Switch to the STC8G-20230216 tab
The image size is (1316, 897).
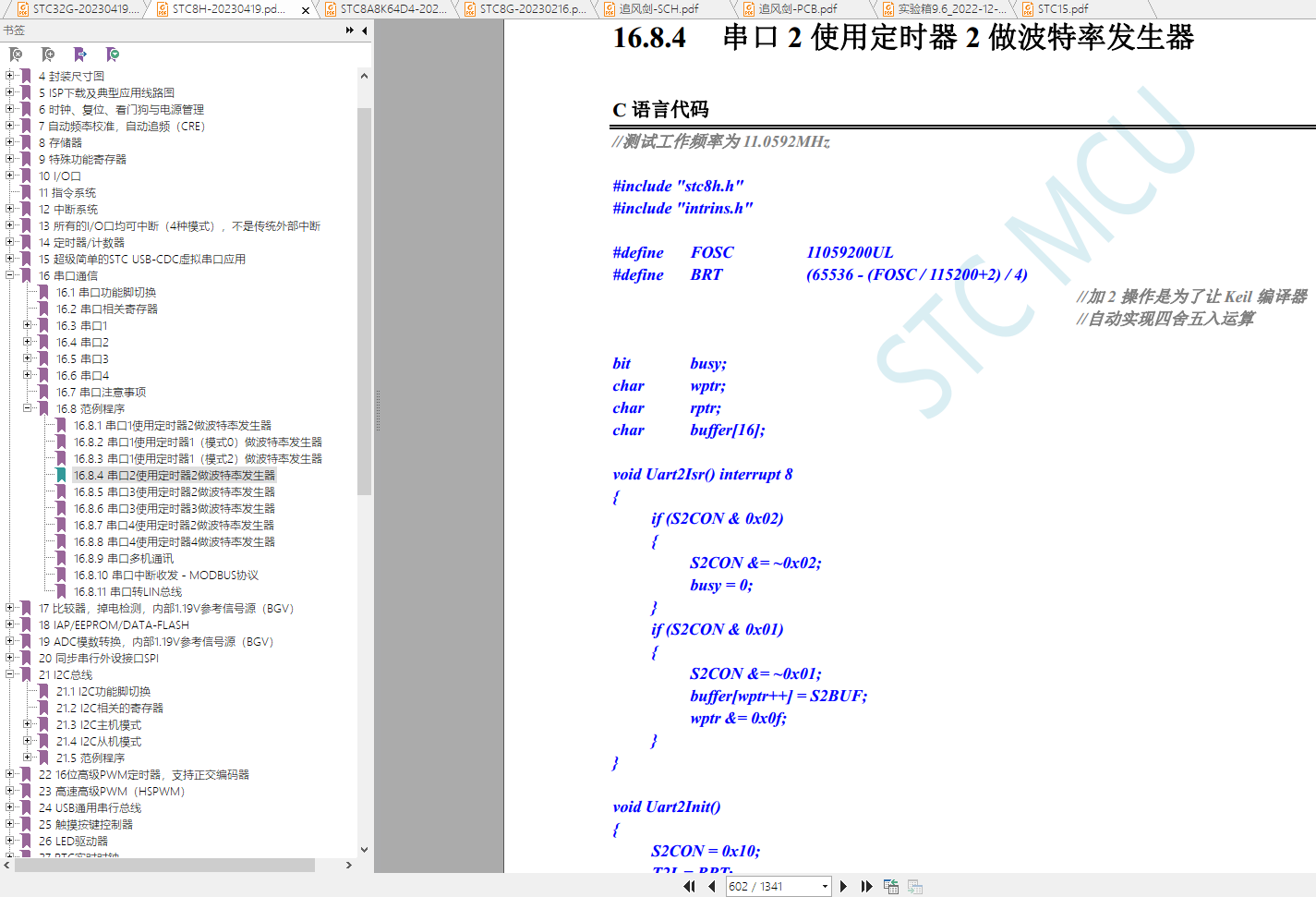tap(526, 9)
